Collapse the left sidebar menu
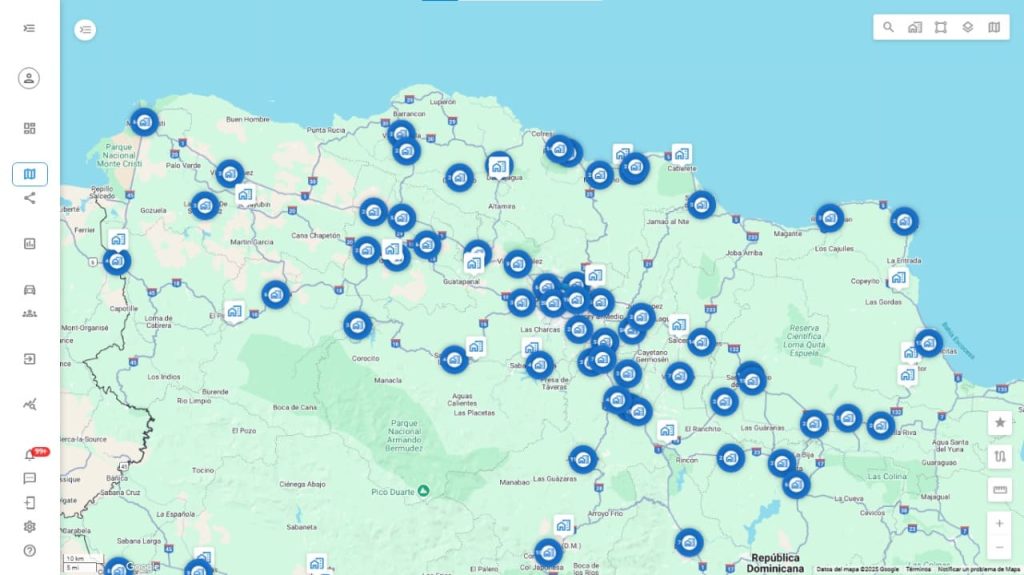Viewport: 1024px width, 575px height. [29, 28]
